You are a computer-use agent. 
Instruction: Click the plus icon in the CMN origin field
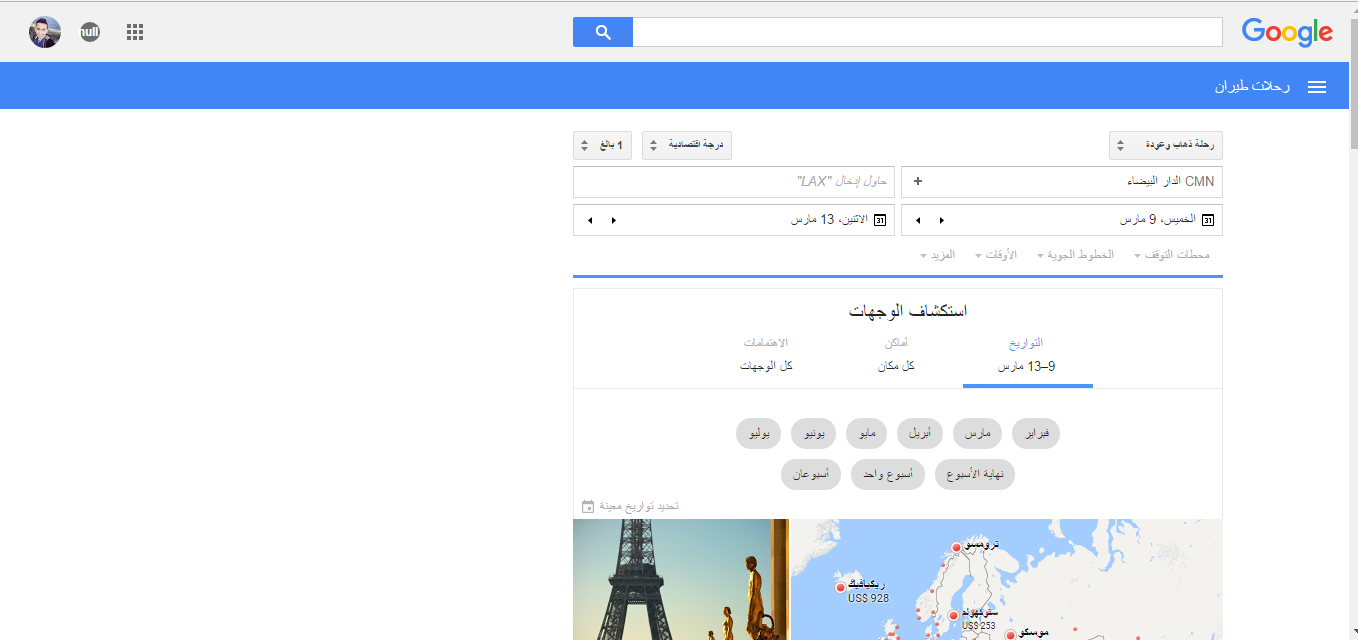[x=918, y=182]
